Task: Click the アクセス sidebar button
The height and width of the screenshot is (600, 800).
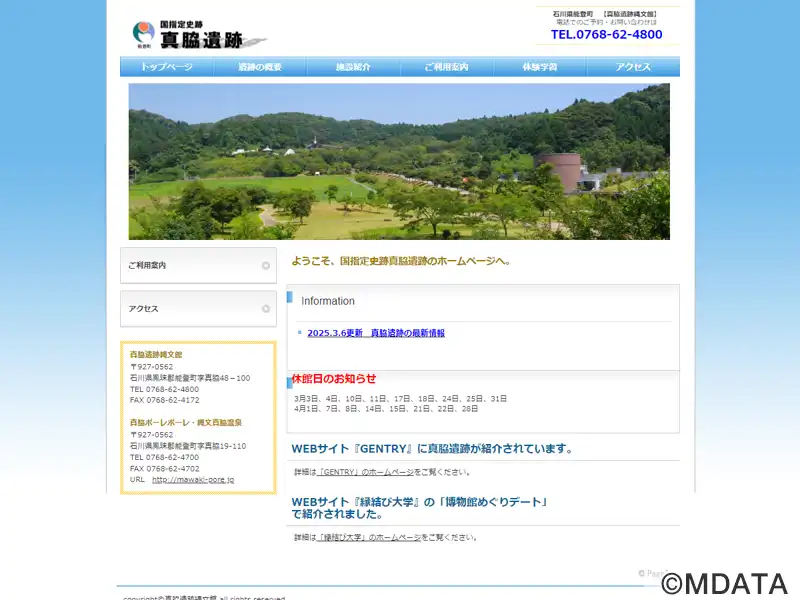Action: click(198, 309)
